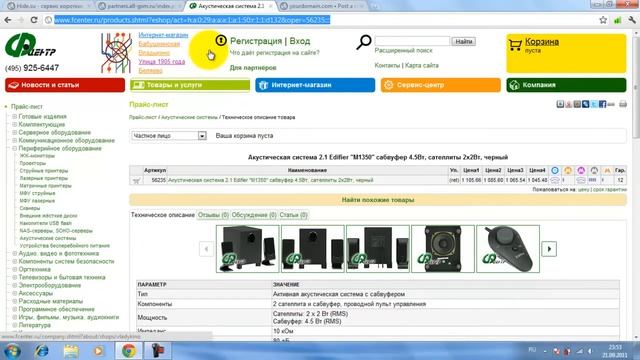Open media player icon in taskbar
Image resolution: width=640 pixels, height=360 pixels.
point(98,351)
